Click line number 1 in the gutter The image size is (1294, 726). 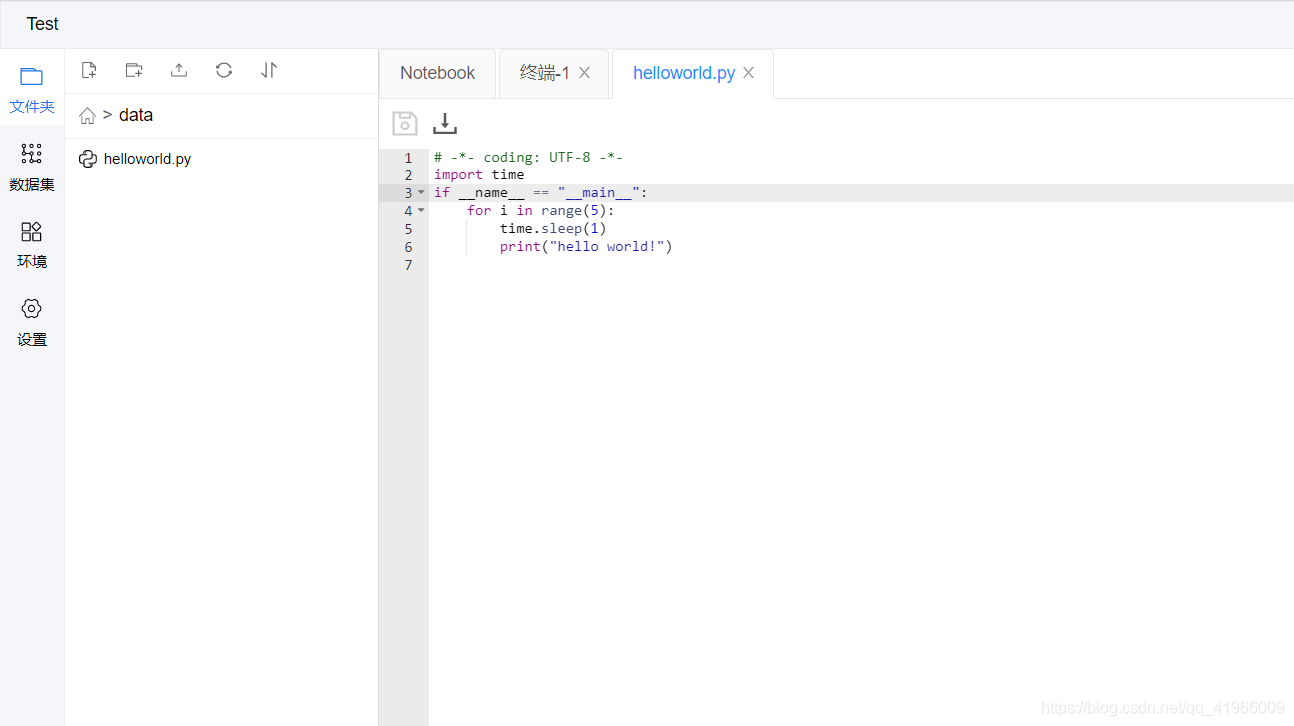click(x=408, y=157)
